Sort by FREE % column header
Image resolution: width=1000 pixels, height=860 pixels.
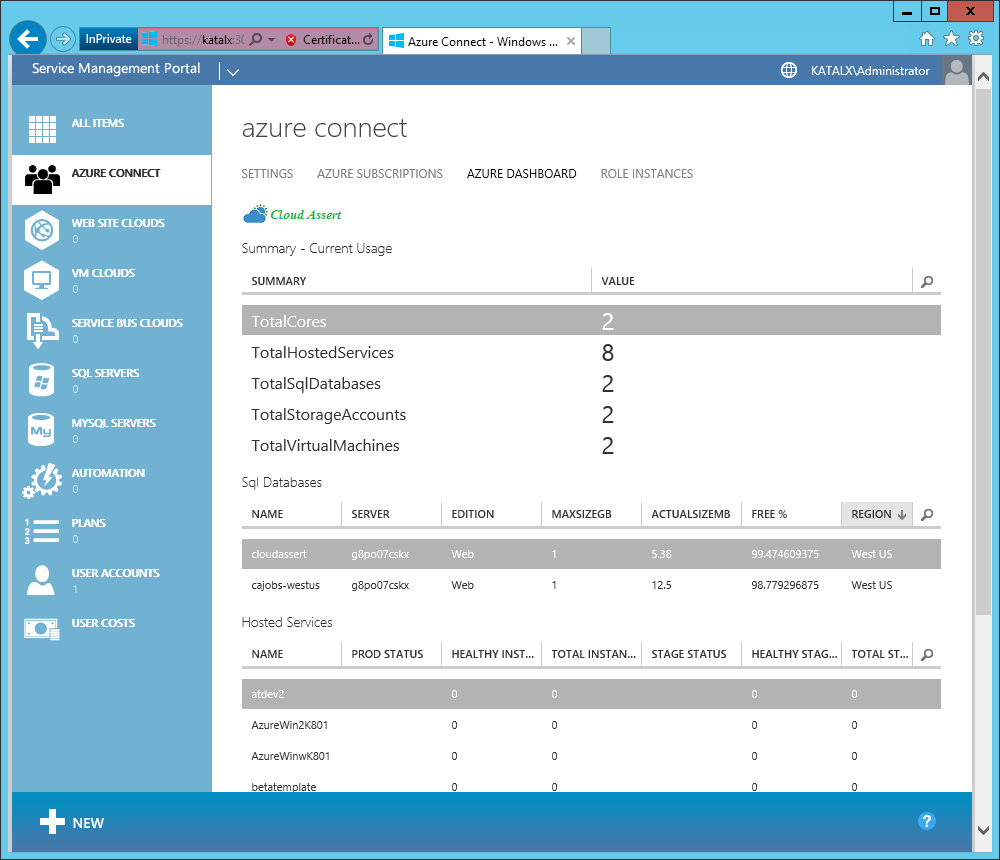[791, 514]
